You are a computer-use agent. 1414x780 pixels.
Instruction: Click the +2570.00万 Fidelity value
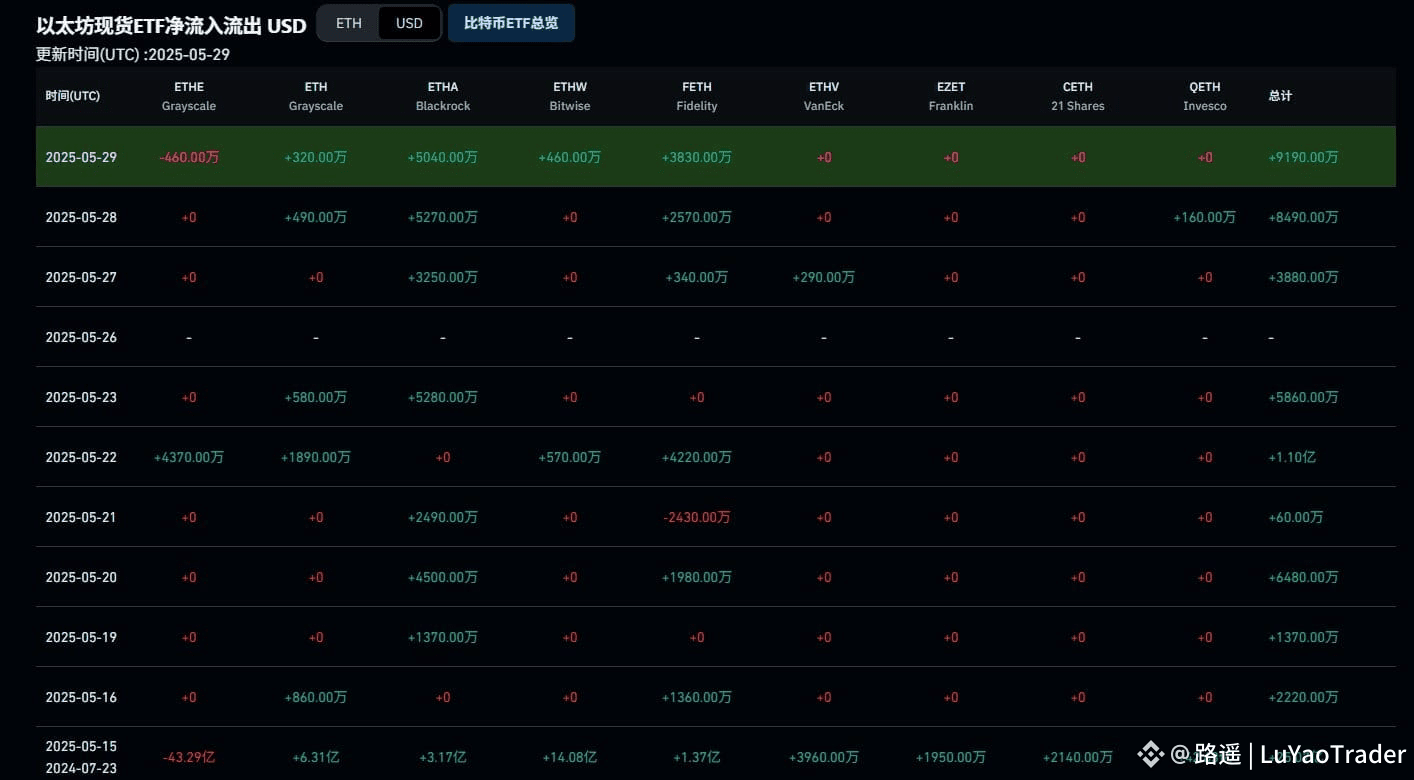(x=697, y=217)
